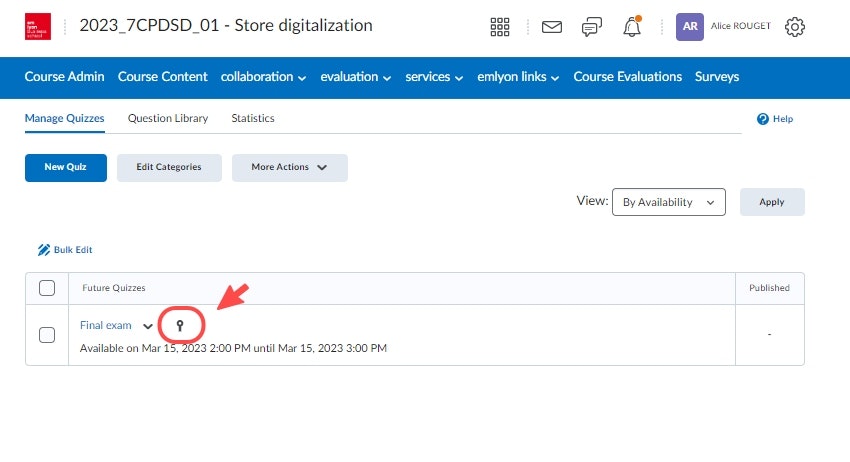Open the More Actions dropdown

coord(289,168)
